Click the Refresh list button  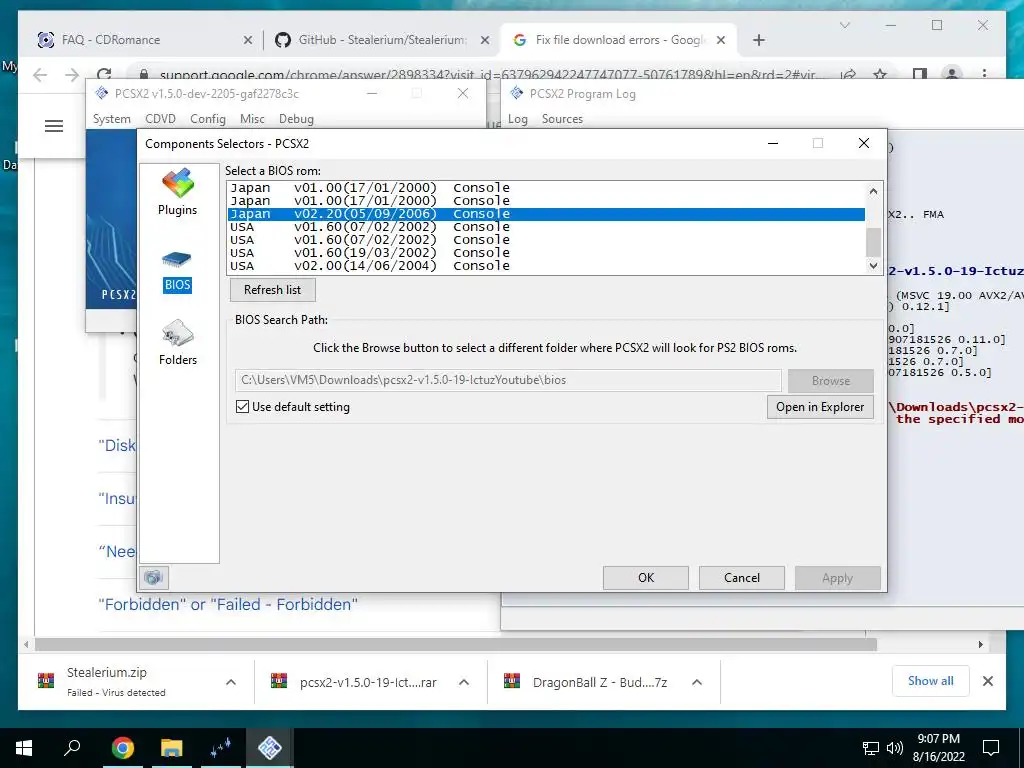pos(272,289)
